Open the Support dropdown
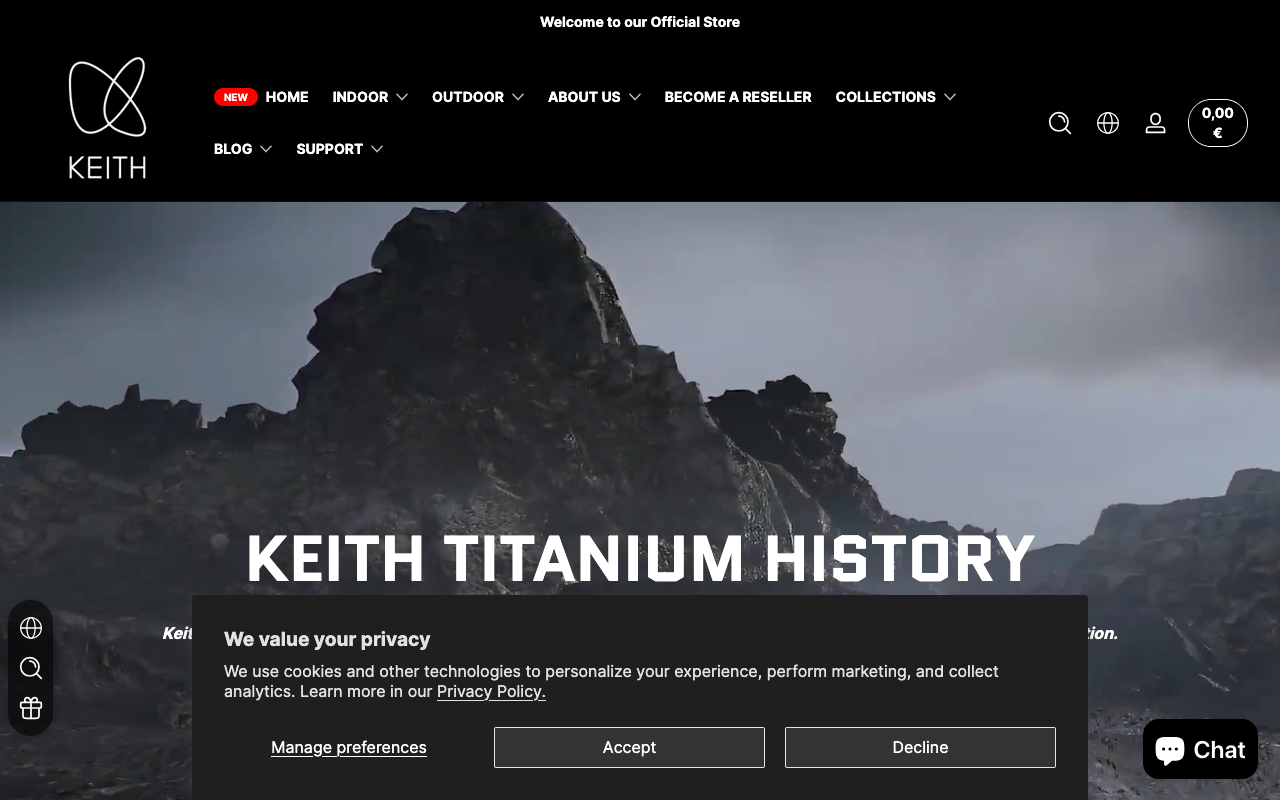The image size is (1280, 800). (x=339, y=149)
